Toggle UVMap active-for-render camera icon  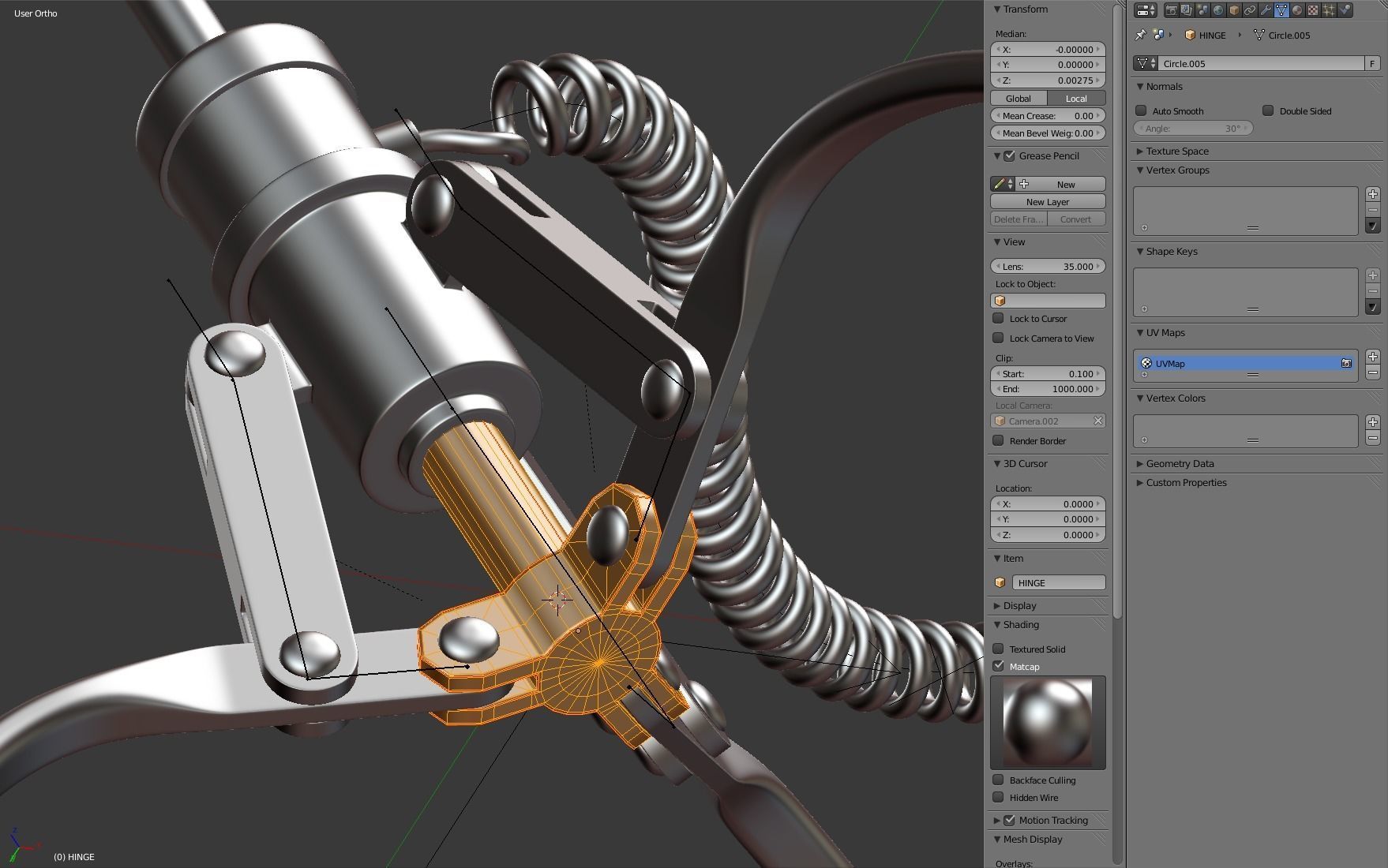point(1346,363)
